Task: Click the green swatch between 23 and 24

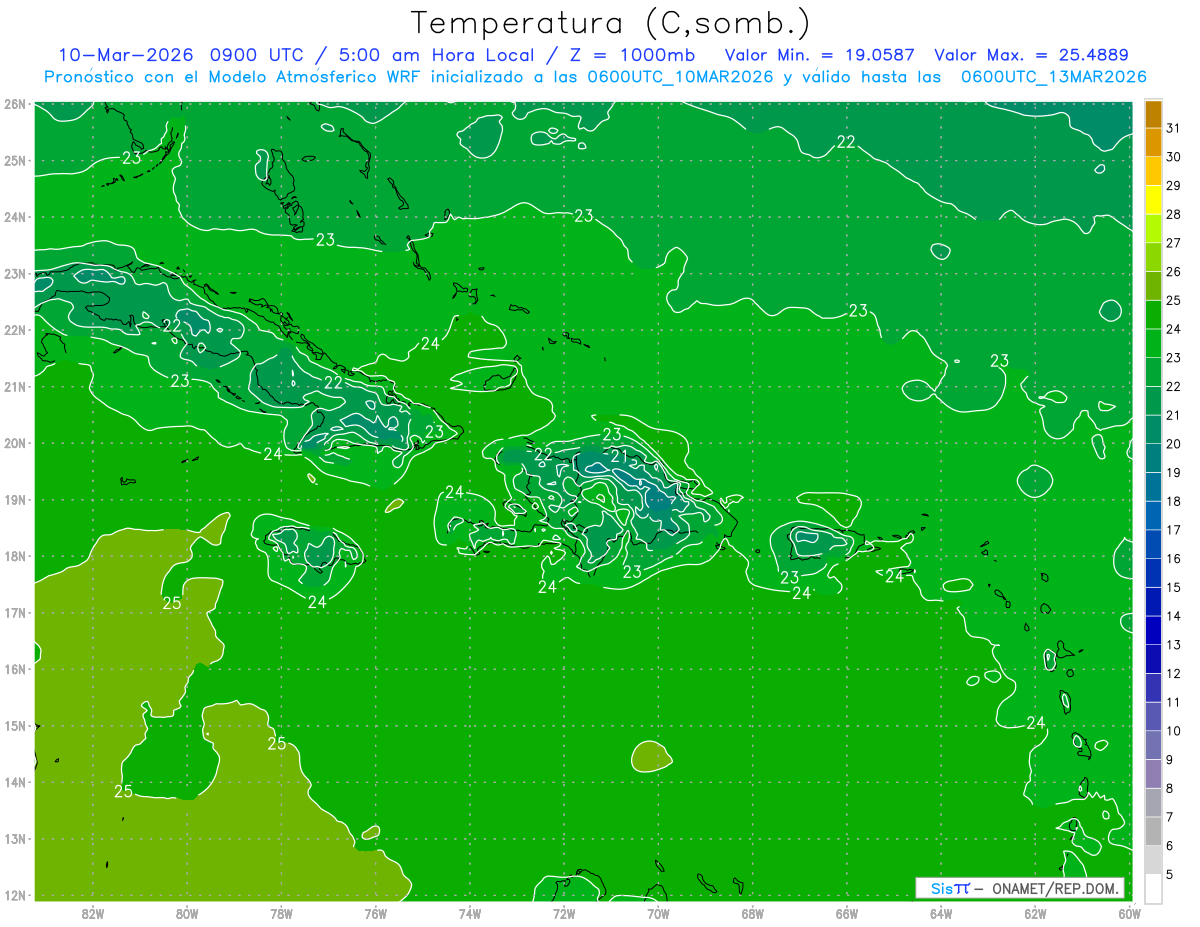Action: 1153,343
